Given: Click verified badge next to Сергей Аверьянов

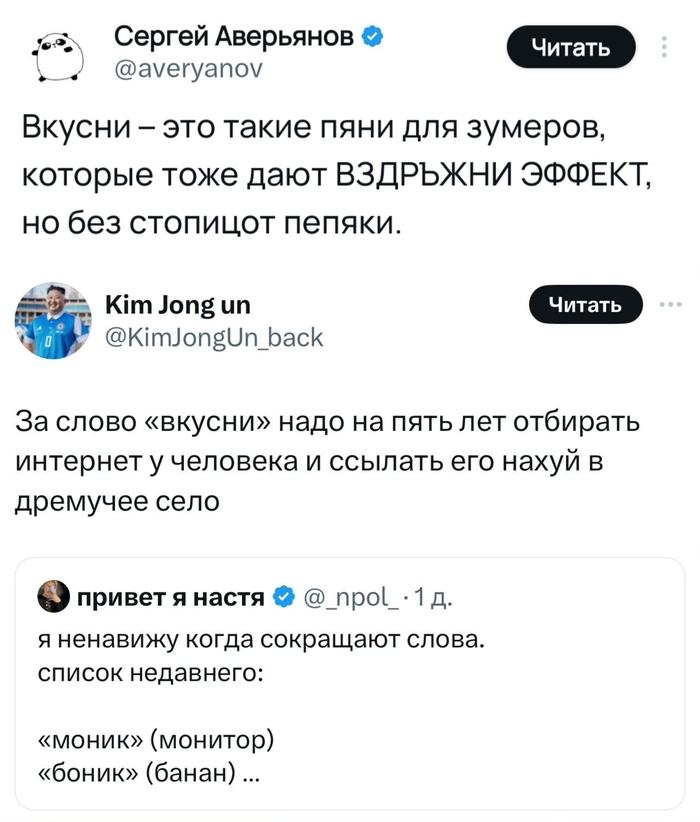Looking at the screenshot, I should click(370, 38).
